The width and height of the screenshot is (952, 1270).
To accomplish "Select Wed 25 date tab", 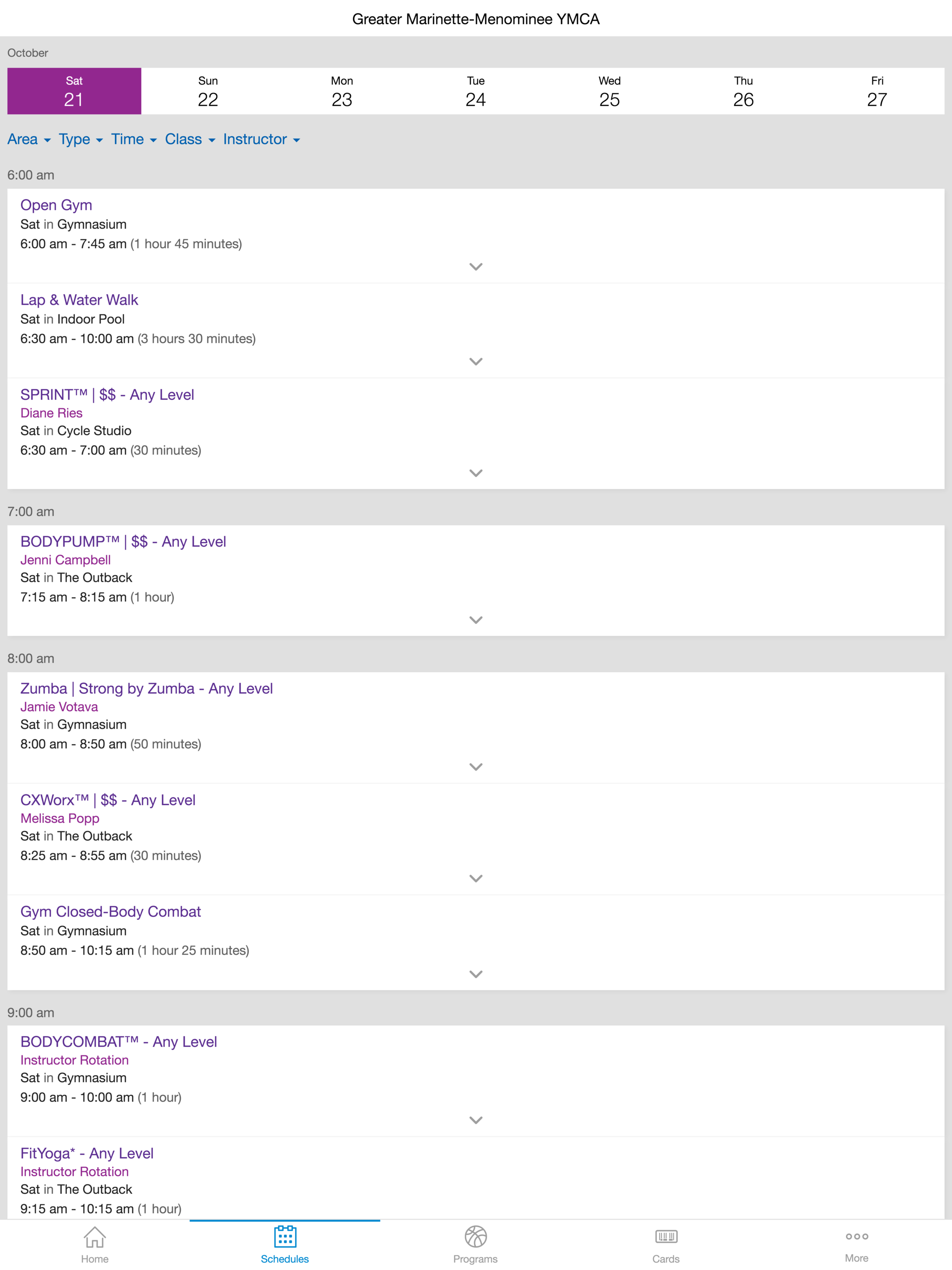I will coord(609,91).
